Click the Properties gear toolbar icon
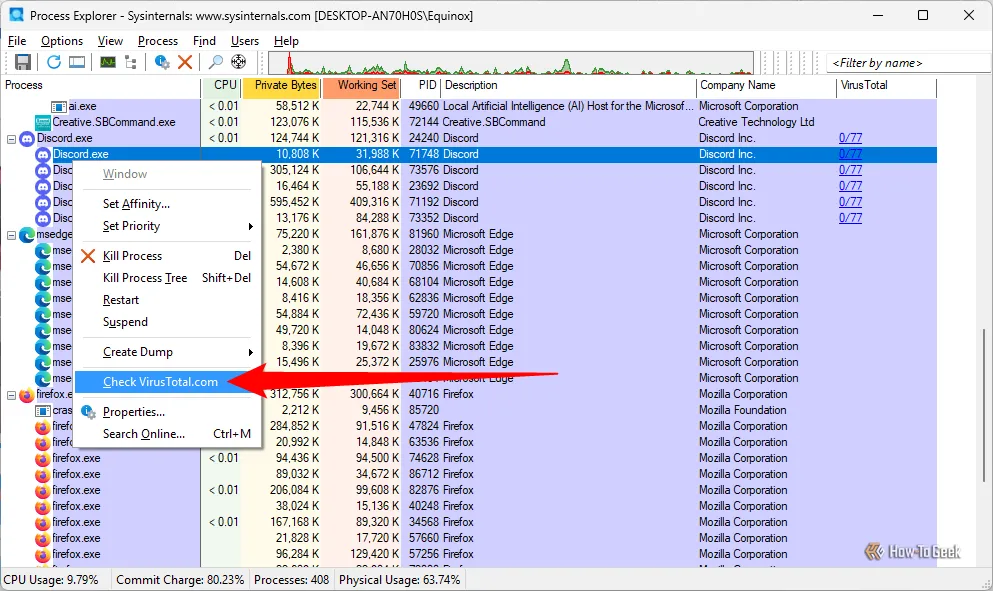The height and width of the screenshot is (591, 993). [x=162, y=62]
